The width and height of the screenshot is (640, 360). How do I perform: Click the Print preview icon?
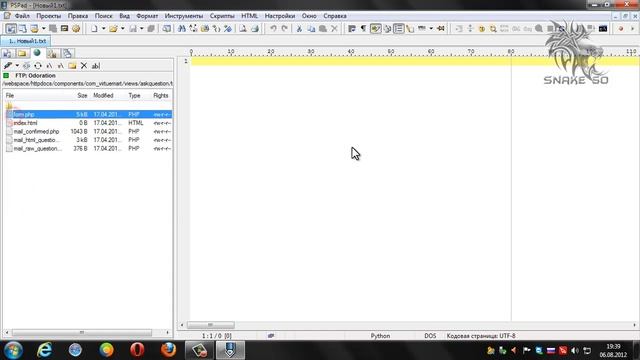(x=243, y=29)
